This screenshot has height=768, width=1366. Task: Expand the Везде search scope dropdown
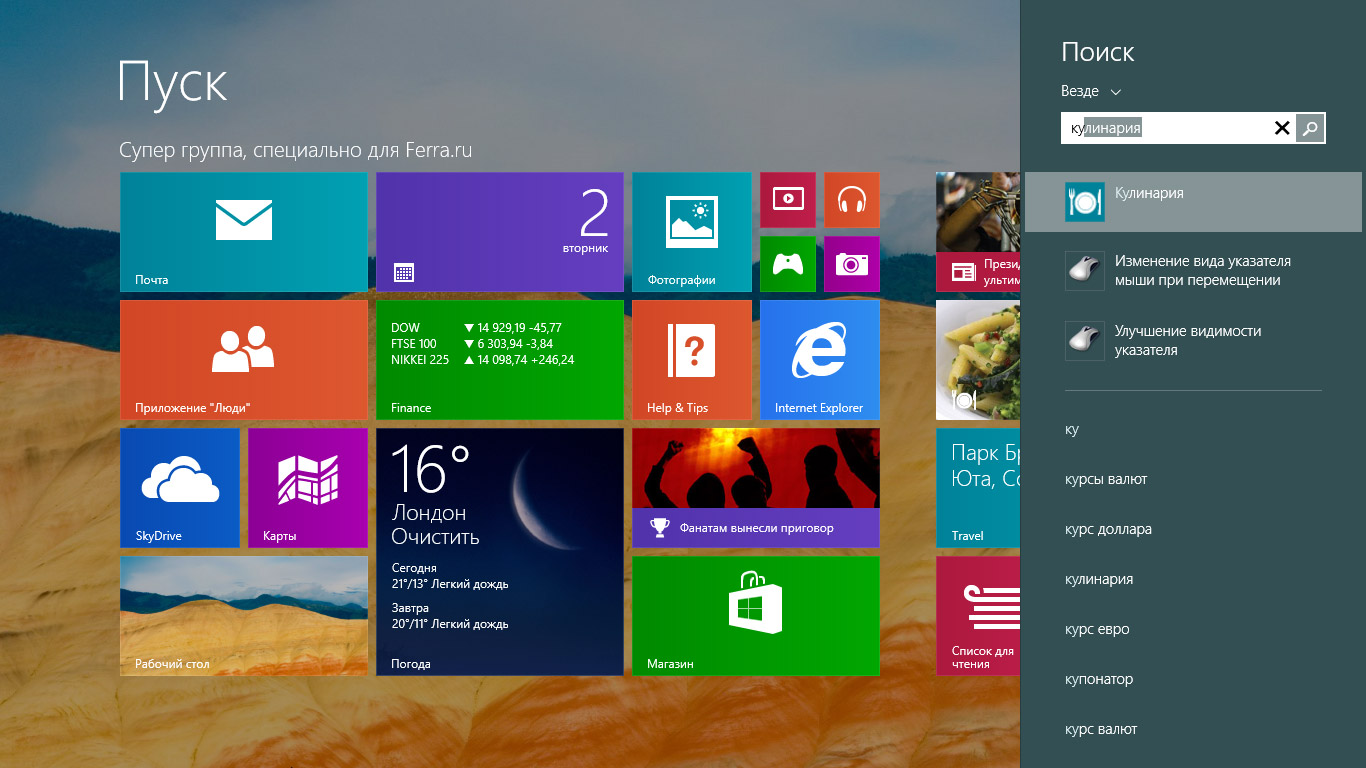point(1091,91)
